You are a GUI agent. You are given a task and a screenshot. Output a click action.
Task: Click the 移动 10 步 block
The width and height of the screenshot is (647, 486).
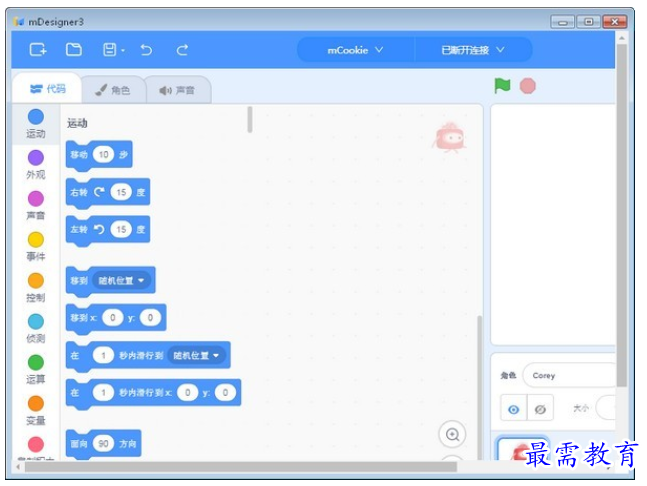click(x=99, y=155)
